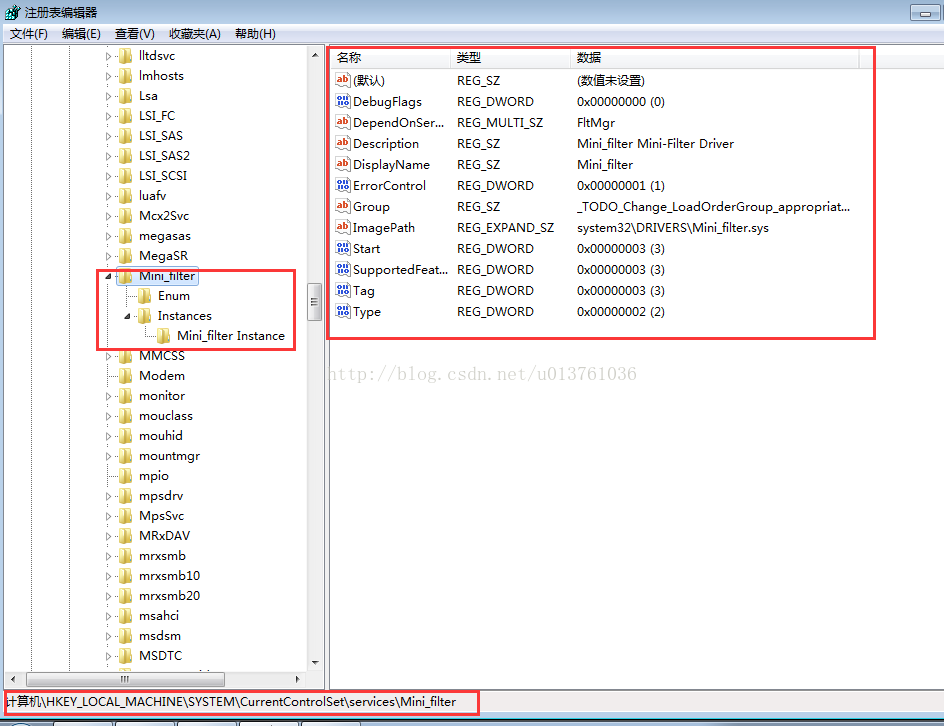Click the Group string value icon
944x726 pixels.
(343, 206)
